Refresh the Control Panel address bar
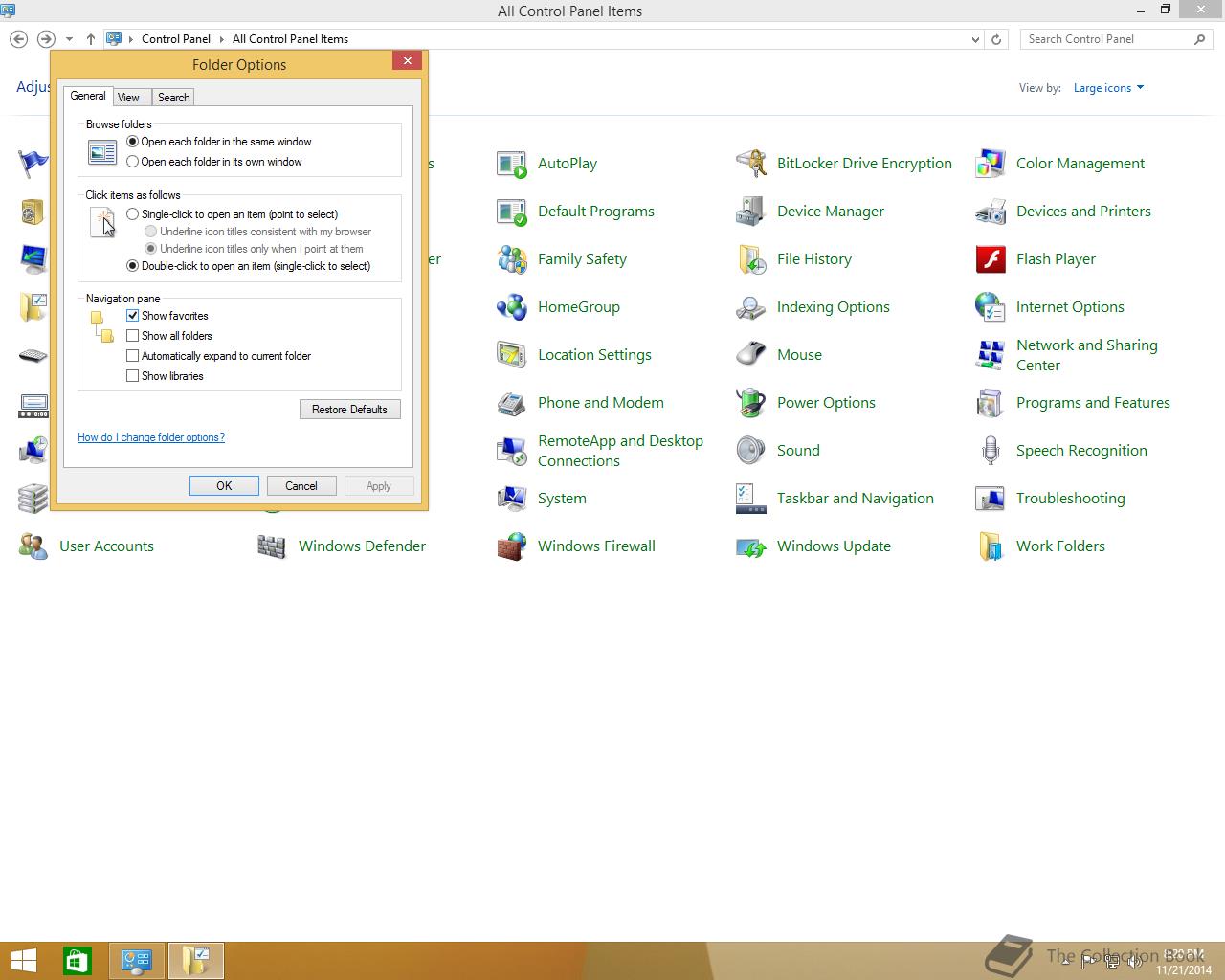 tap(996, 39)
